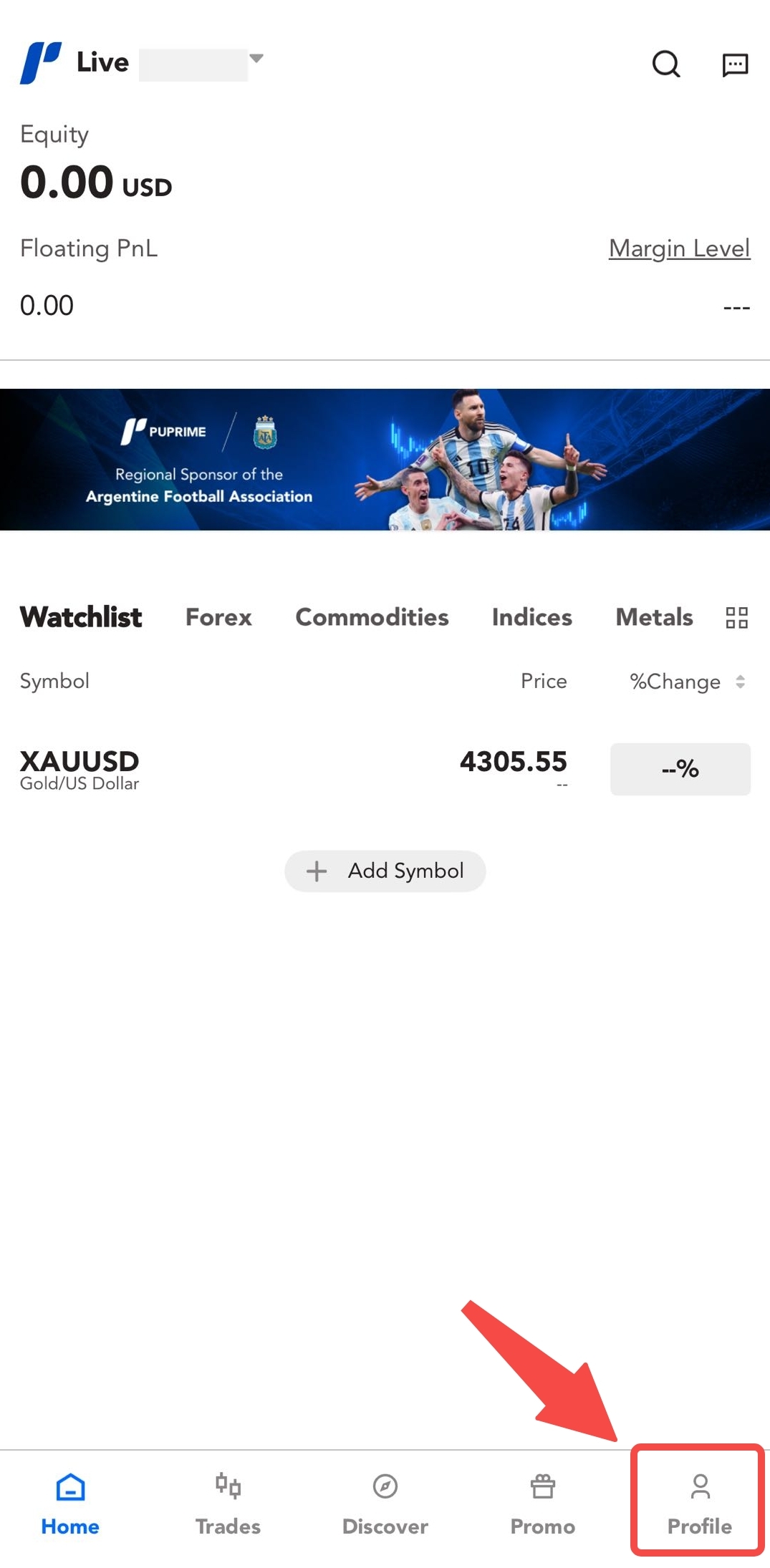Switch to the Forex tab
Image resolution: width=770 pixels, height=1568 pixels.
click(x=218, y=617)
